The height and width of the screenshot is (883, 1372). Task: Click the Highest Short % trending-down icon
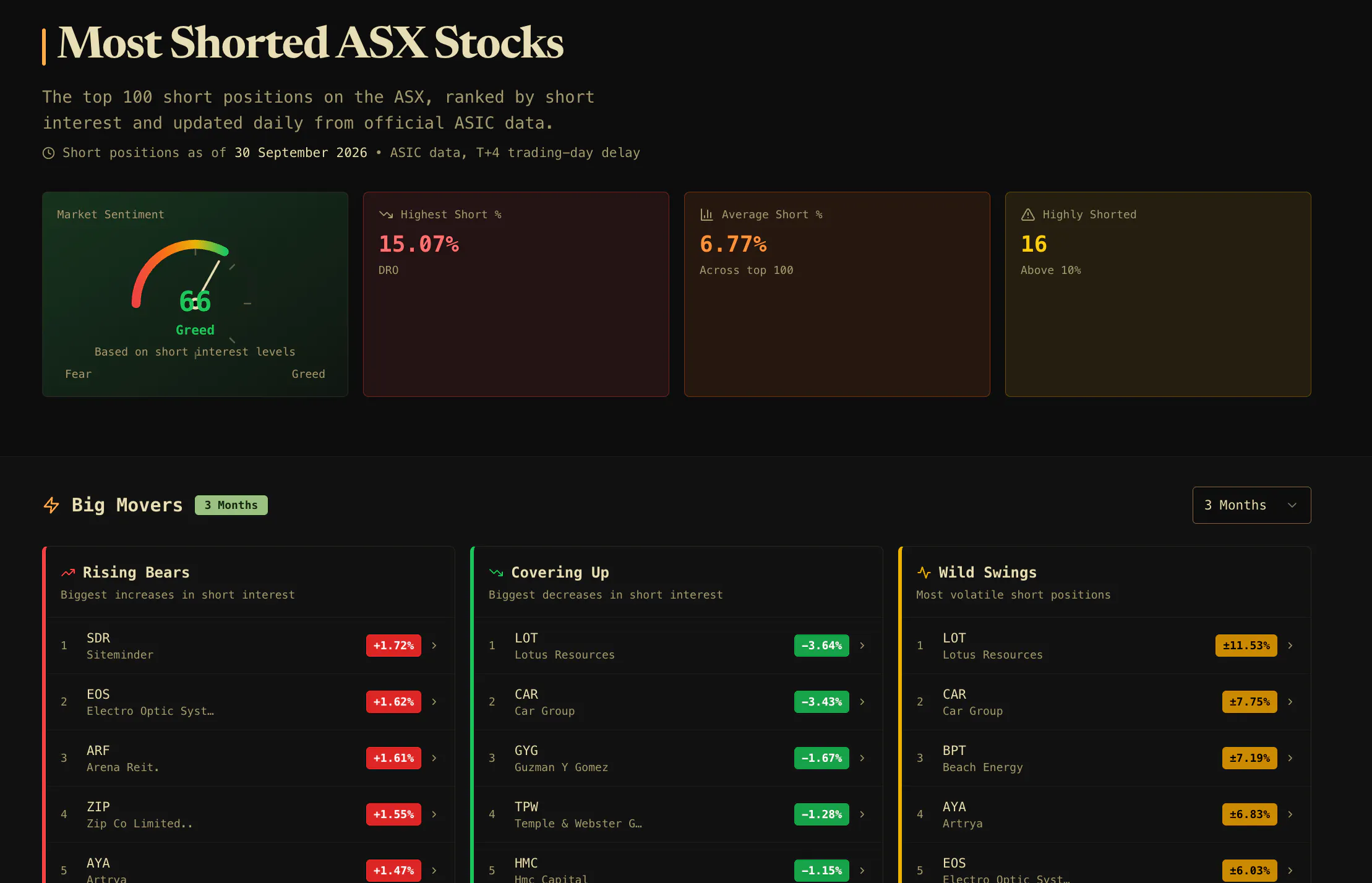pos(386,215)
